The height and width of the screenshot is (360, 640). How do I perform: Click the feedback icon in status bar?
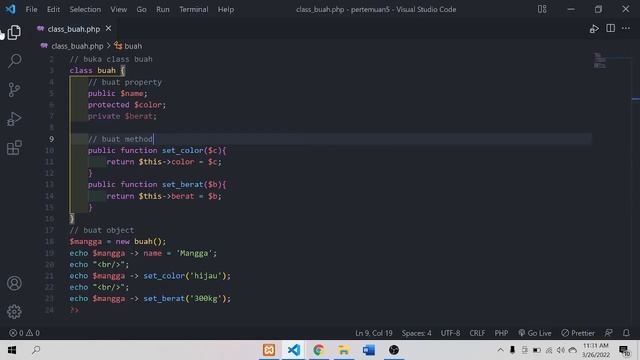coord(609,333)
